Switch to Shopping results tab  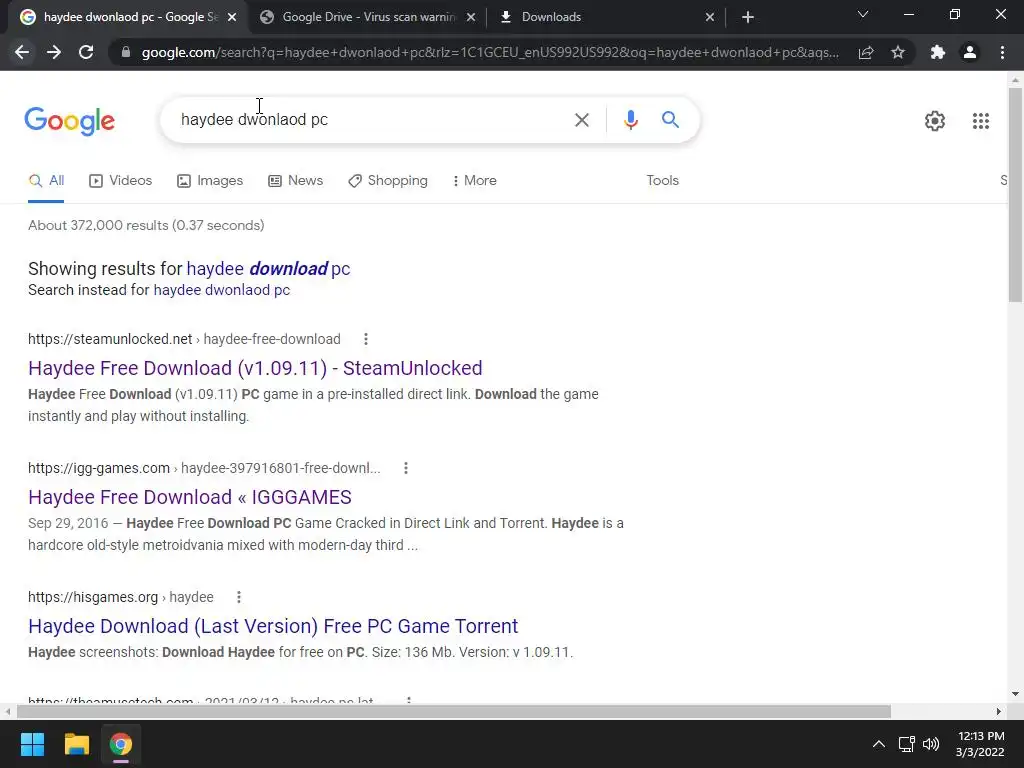(388, 181)
